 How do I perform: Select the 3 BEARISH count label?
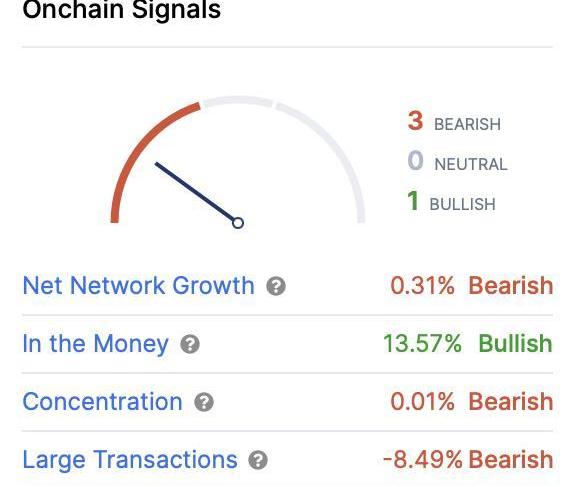[x=454, y=121]
